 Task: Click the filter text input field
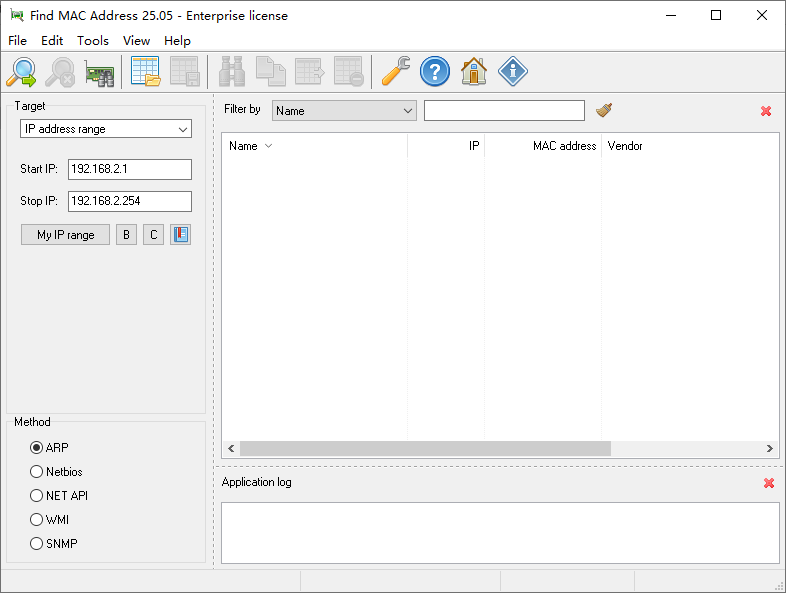coord(504,110)
